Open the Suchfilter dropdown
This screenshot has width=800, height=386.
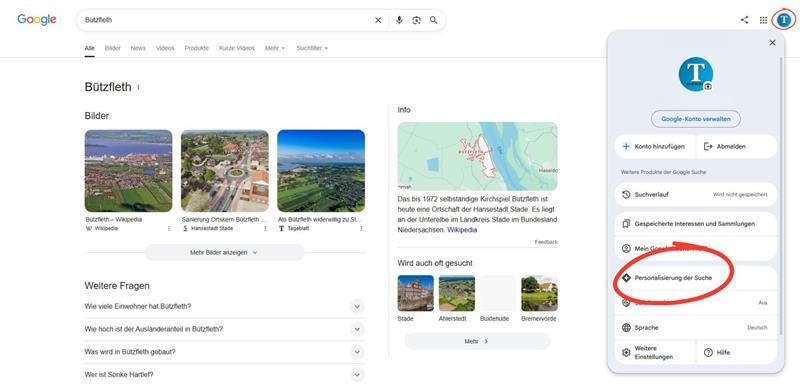312,48
